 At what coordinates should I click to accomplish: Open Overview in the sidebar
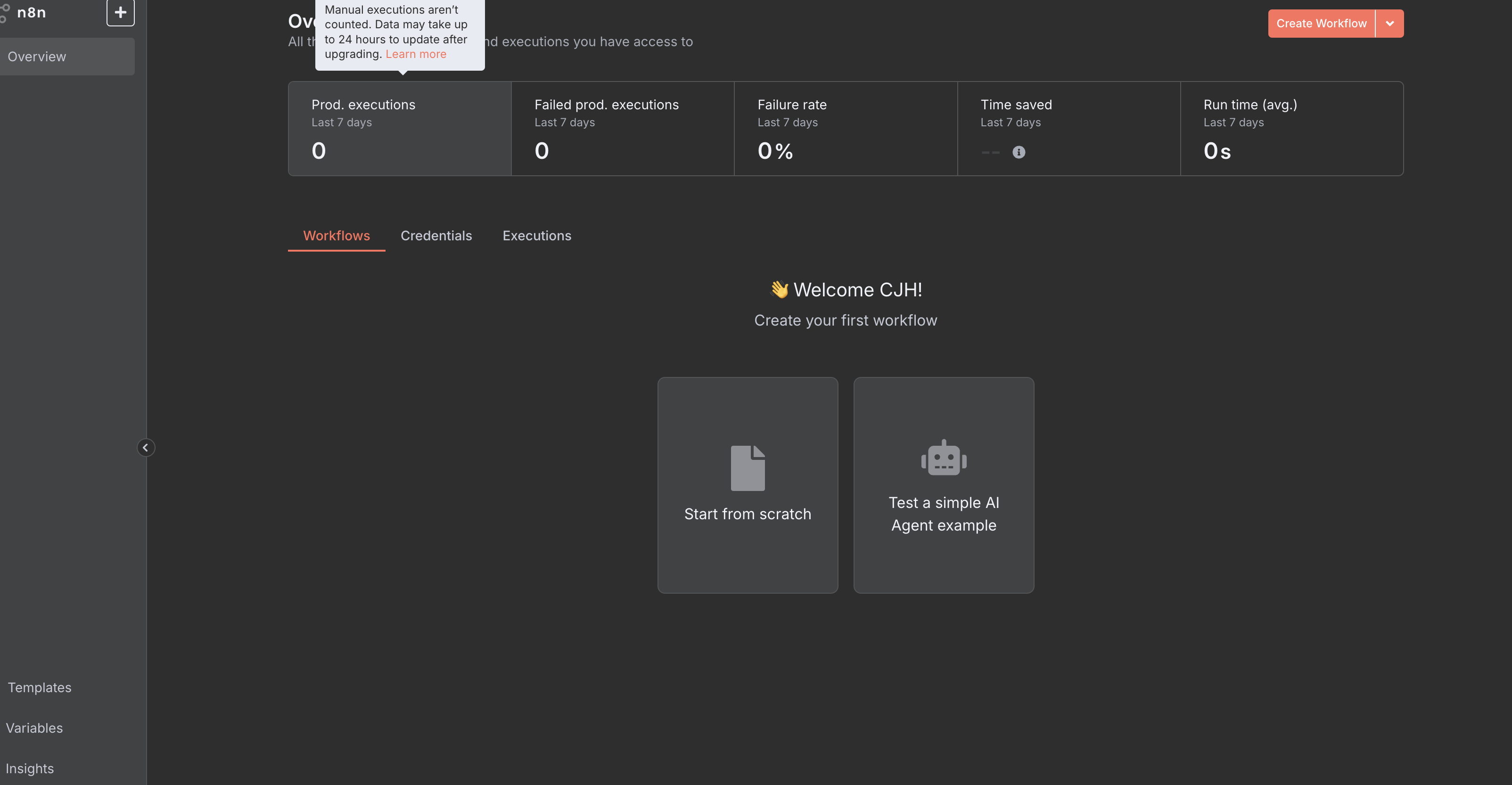tap(37, 57)
